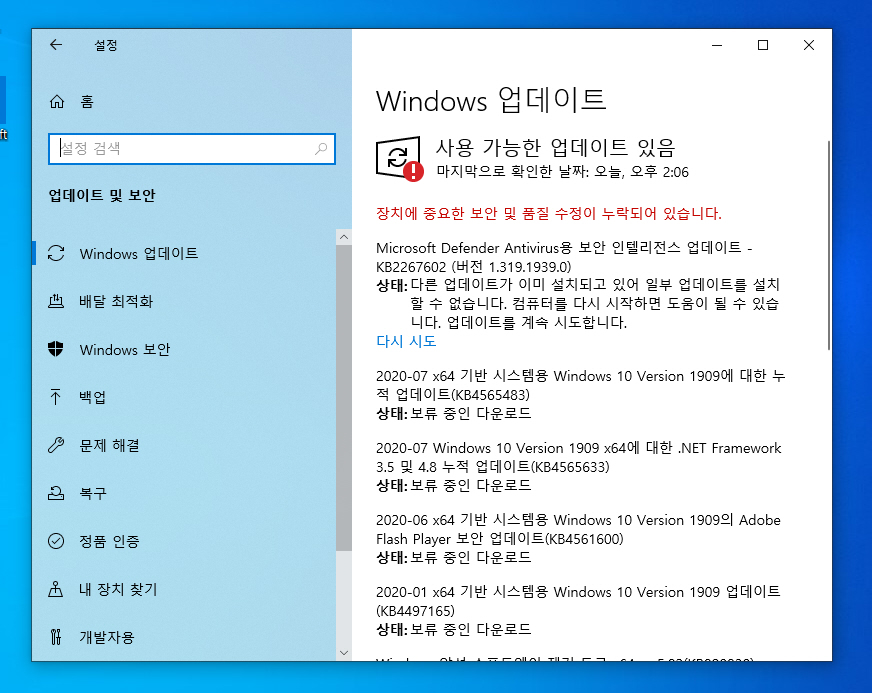Open the 복구 page

tap(184, 493)
